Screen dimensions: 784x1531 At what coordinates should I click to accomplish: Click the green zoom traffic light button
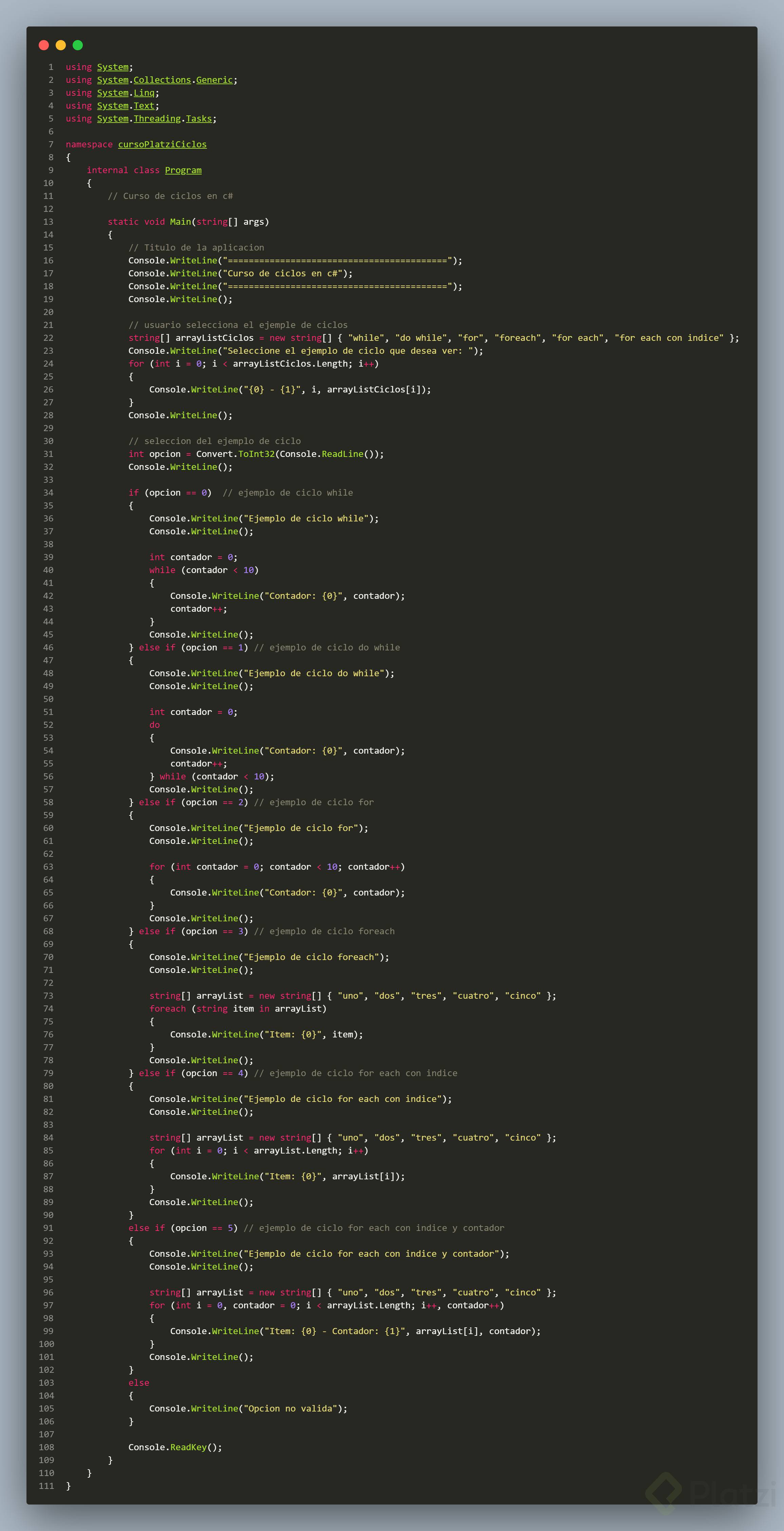(x=77, y=44)
